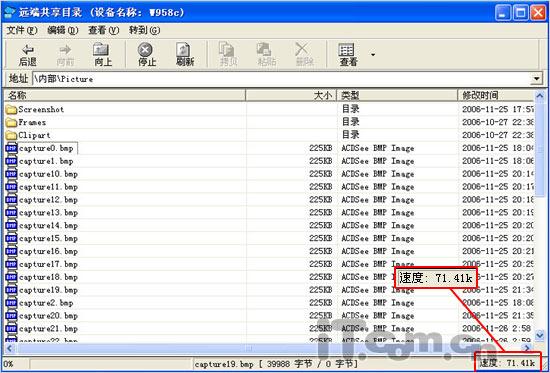
Task: Click the 225KB size of capture0.bmp
Action: point(321,148)
